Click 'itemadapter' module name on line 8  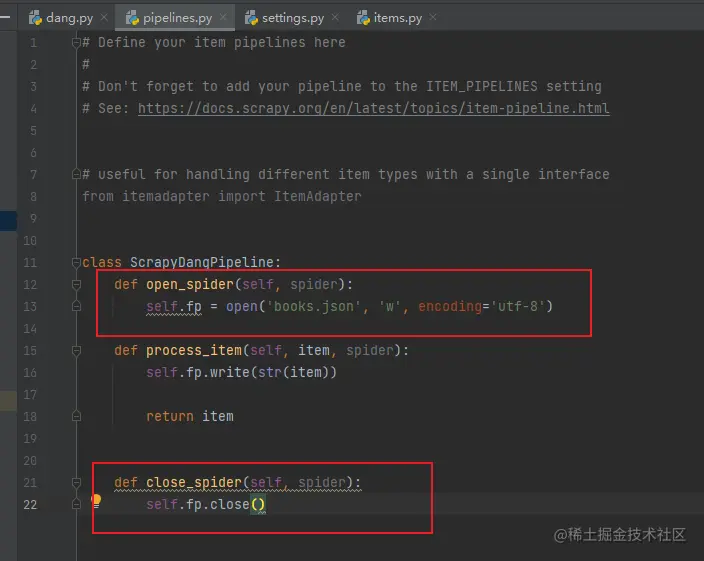click(166, 196)
